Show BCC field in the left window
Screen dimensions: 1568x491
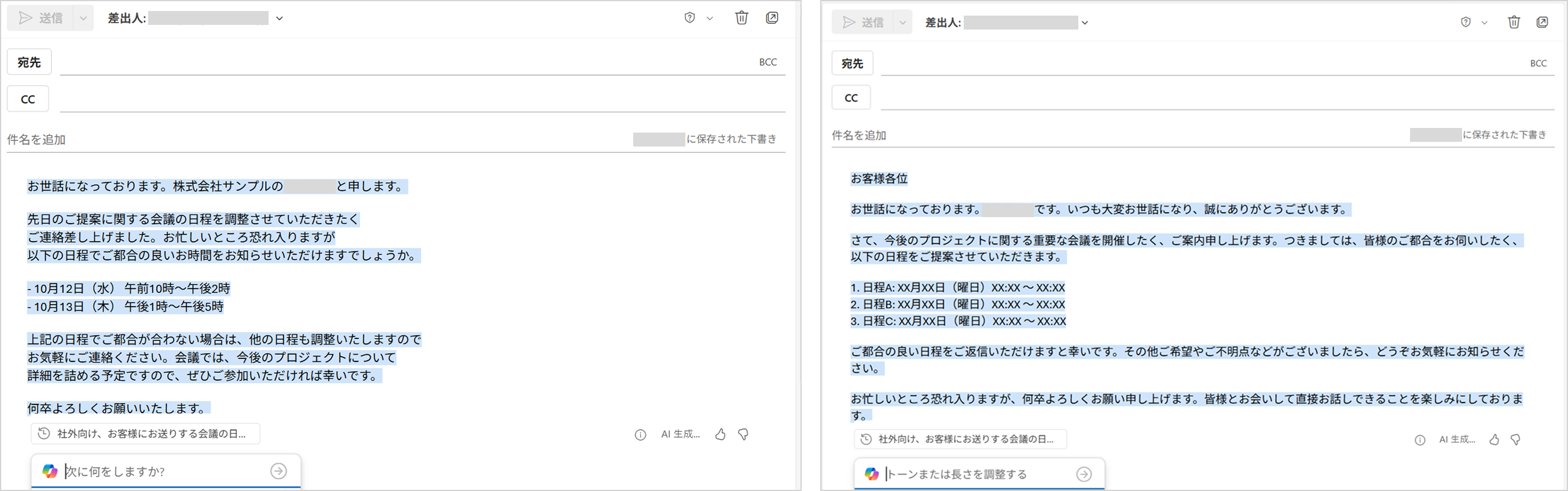coord(768,62)
